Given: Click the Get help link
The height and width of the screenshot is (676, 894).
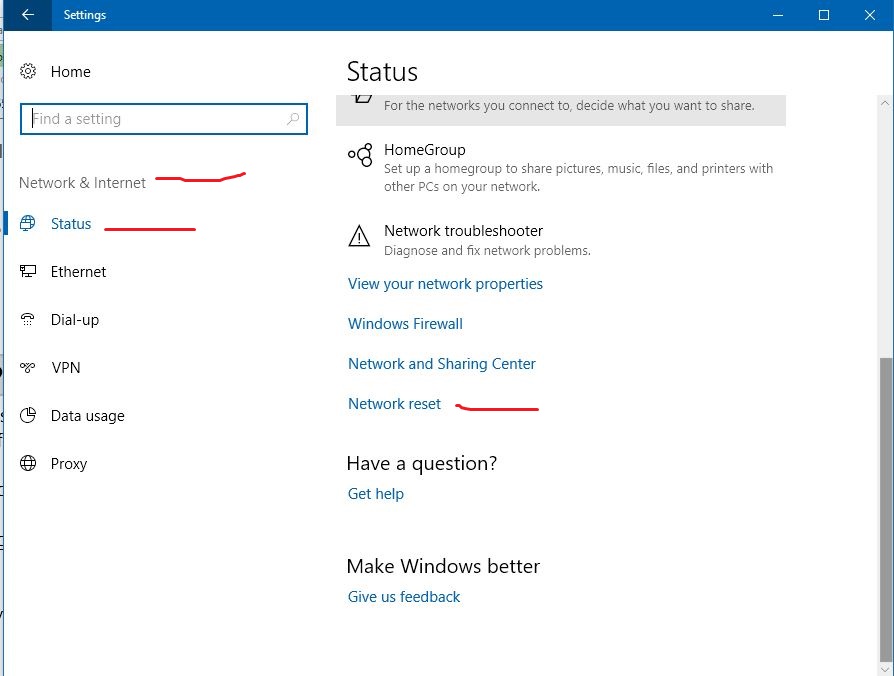Looking at the screenshot, I should click(376, 494).
